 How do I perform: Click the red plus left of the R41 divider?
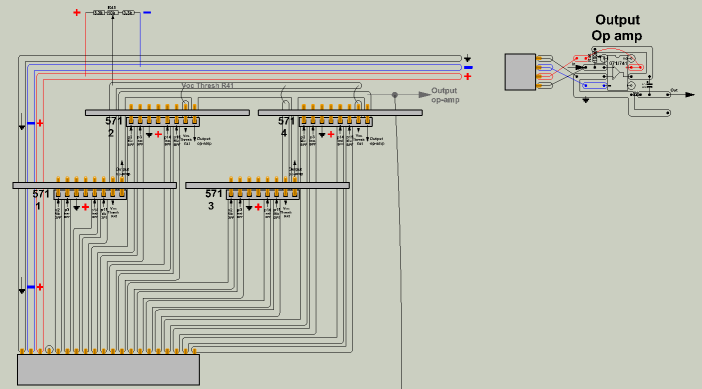point(77,13)
